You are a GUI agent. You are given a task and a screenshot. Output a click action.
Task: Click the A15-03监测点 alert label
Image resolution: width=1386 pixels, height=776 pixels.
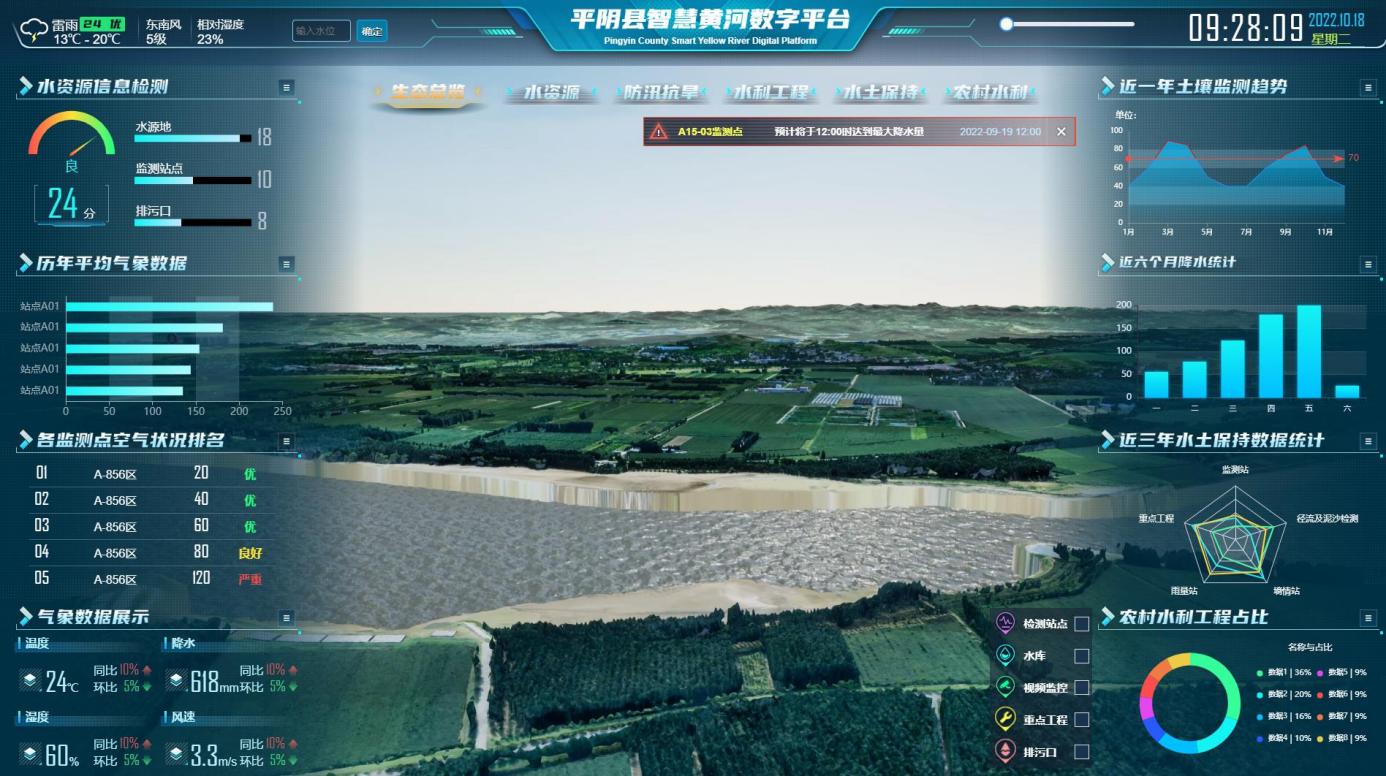[710, 131]
